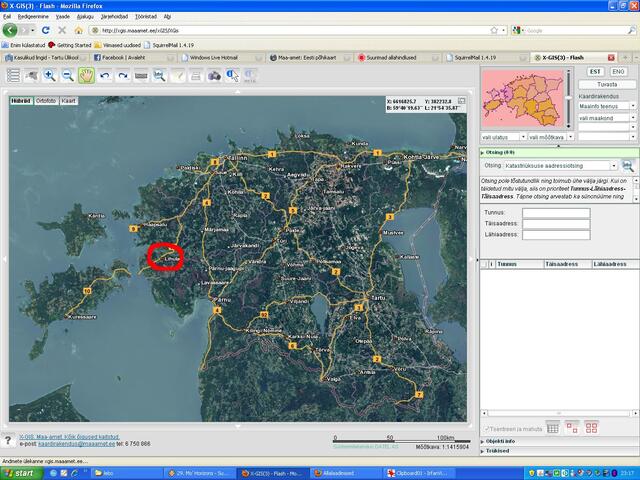Click the overview map zoom slider handle

tap(568, 98)
